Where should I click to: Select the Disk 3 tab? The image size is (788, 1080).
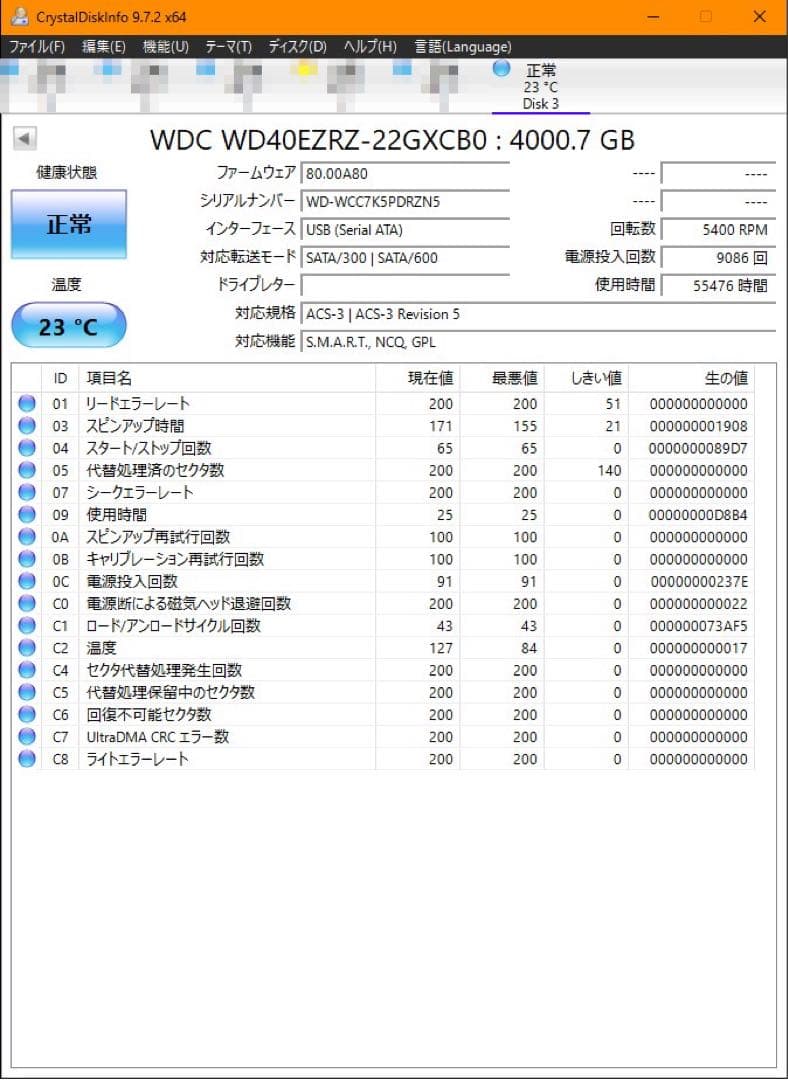point(541,87)
